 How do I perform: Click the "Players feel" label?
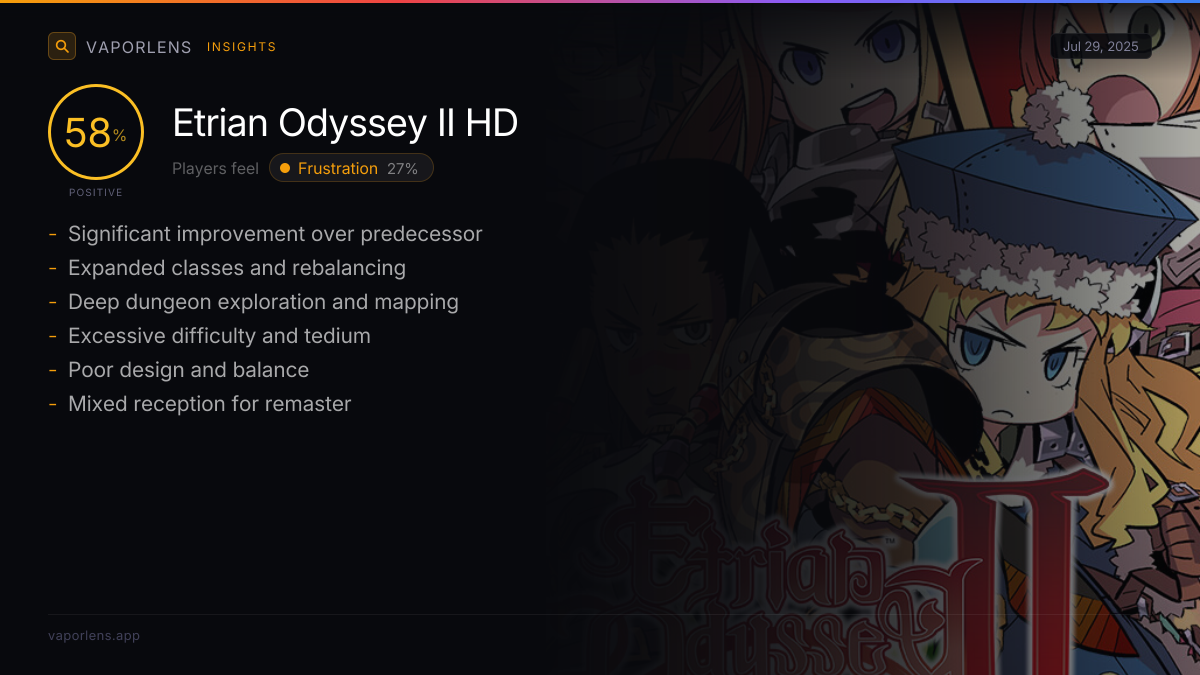[215, 168]
